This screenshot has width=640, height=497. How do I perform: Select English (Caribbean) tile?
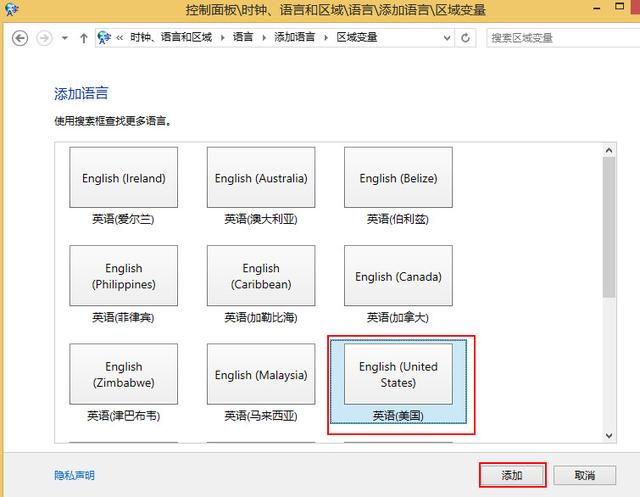point(261,276)
